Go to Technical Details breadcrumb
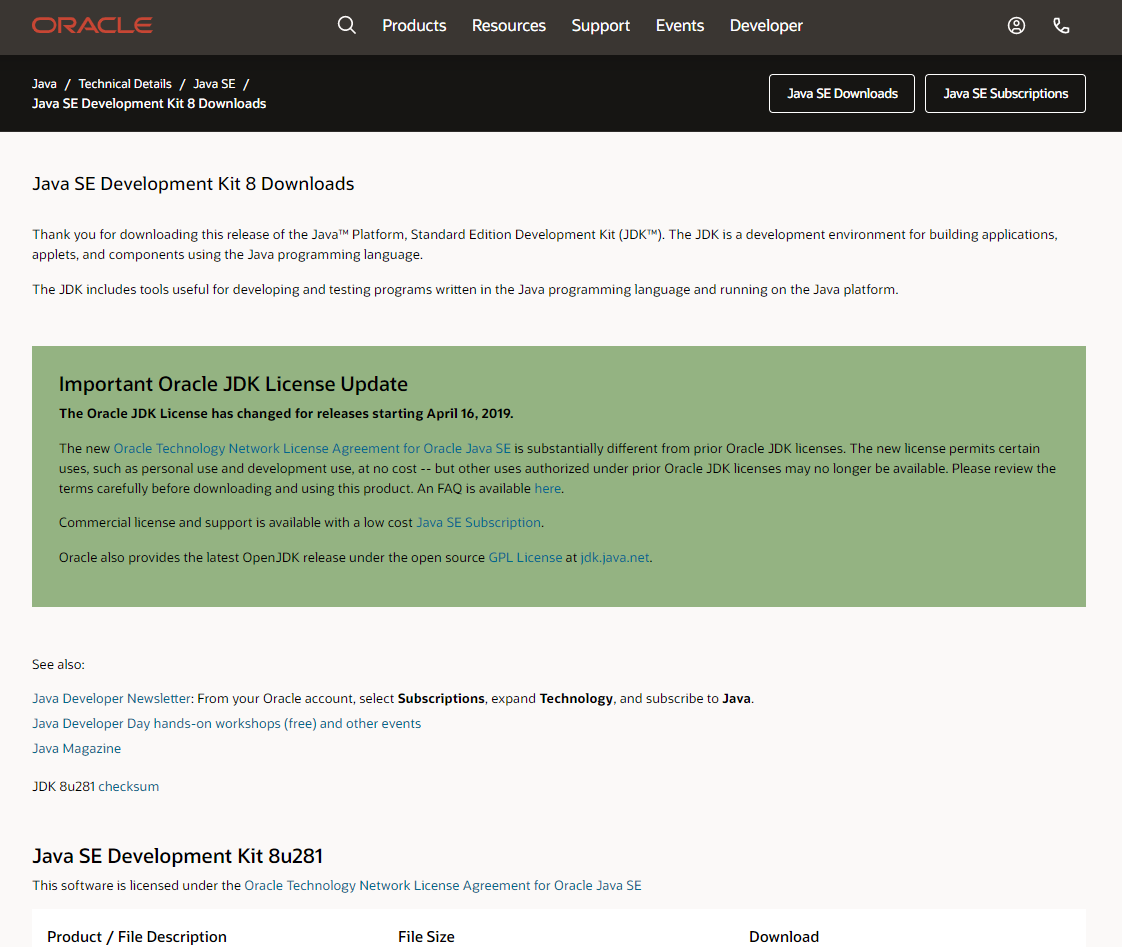The width and height of the screenshot is (1122, 947). pyautogui.click(x=125, y=84)
